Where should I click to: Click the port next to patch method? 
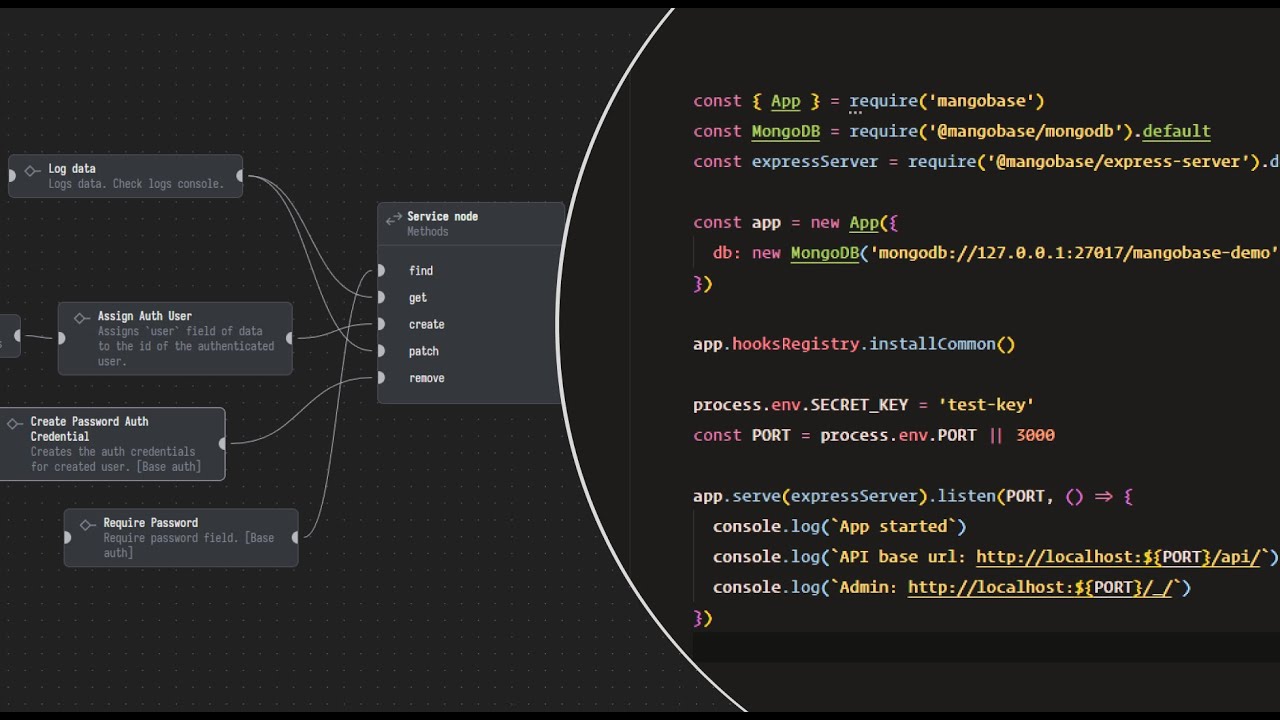click(381, 351)
